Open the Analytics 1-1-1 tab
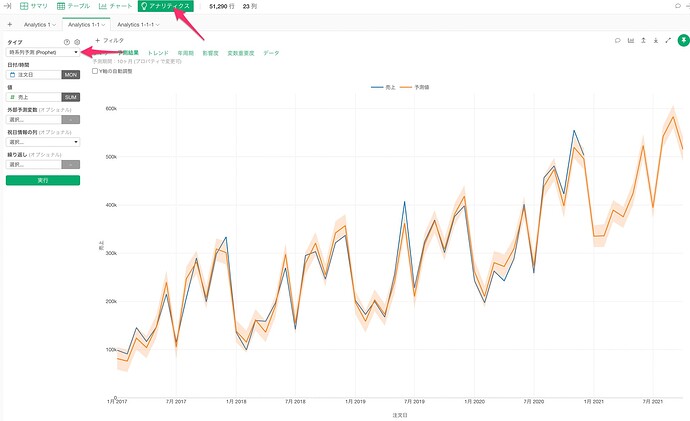This screenshot has height=421, width=690. 136,25
